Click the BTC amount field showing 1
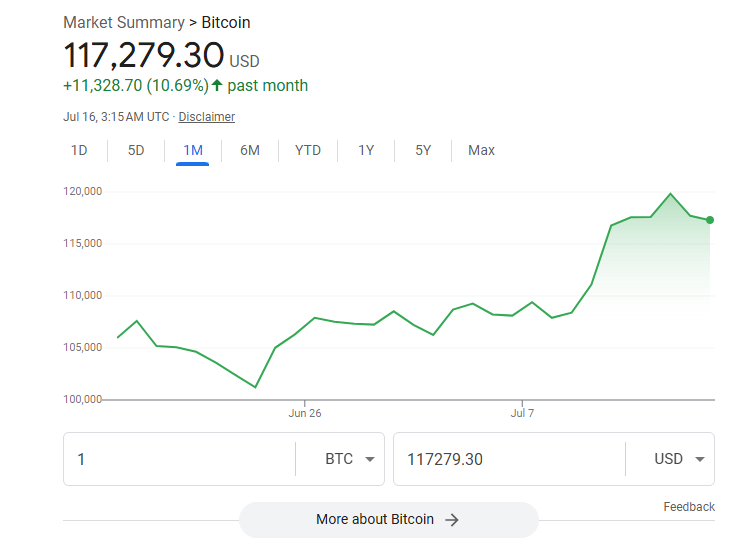This screenshot has width=750, height=549. point(179,459)
